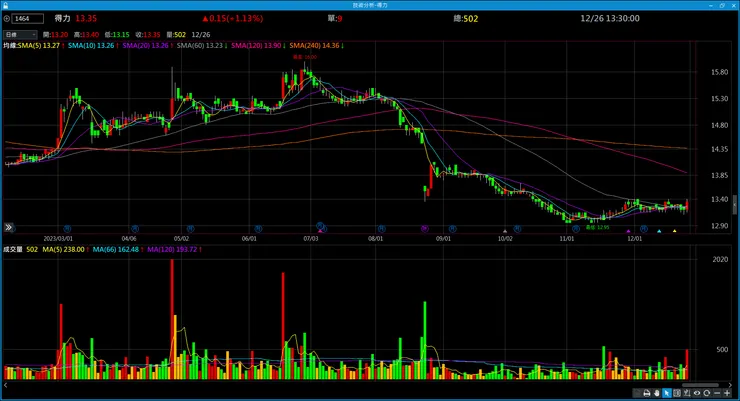Click the 2023/03/01 date axis label
Viewport: 740px width, 401px height.
point(58,239)
